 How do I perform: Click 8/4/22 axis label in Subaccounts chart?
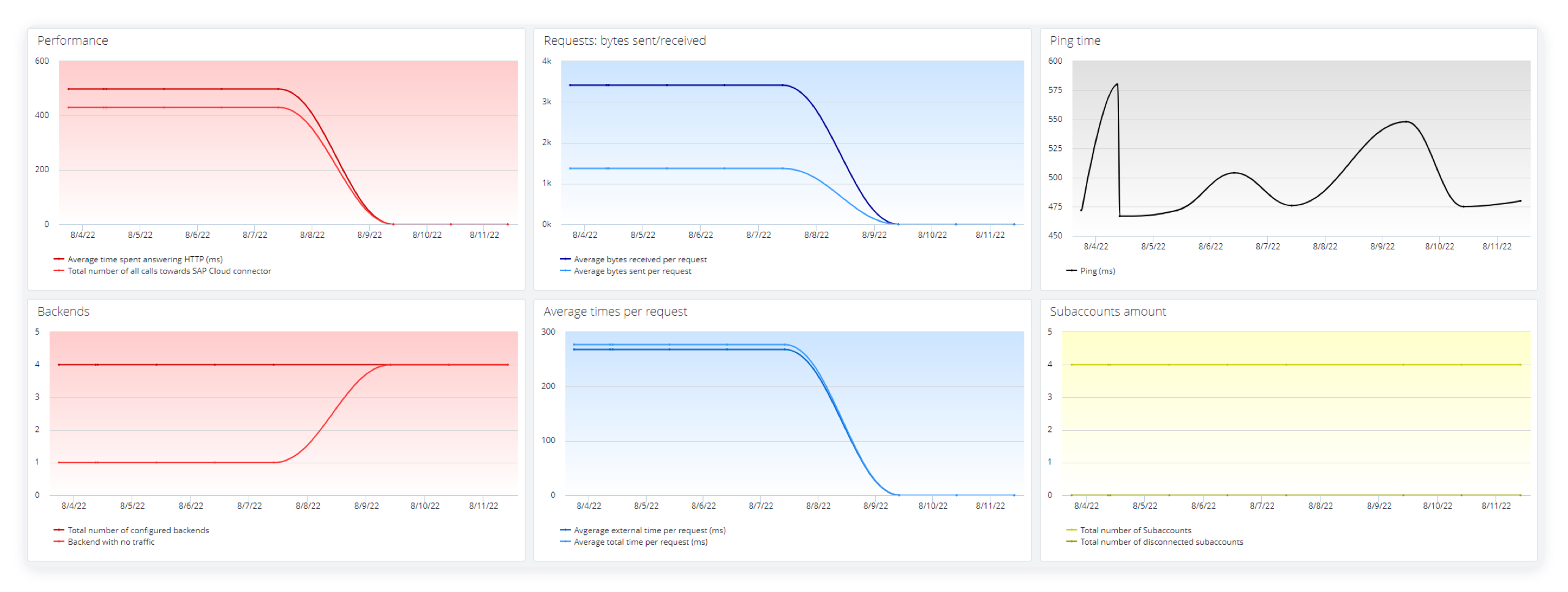[x=1087, y=506]
